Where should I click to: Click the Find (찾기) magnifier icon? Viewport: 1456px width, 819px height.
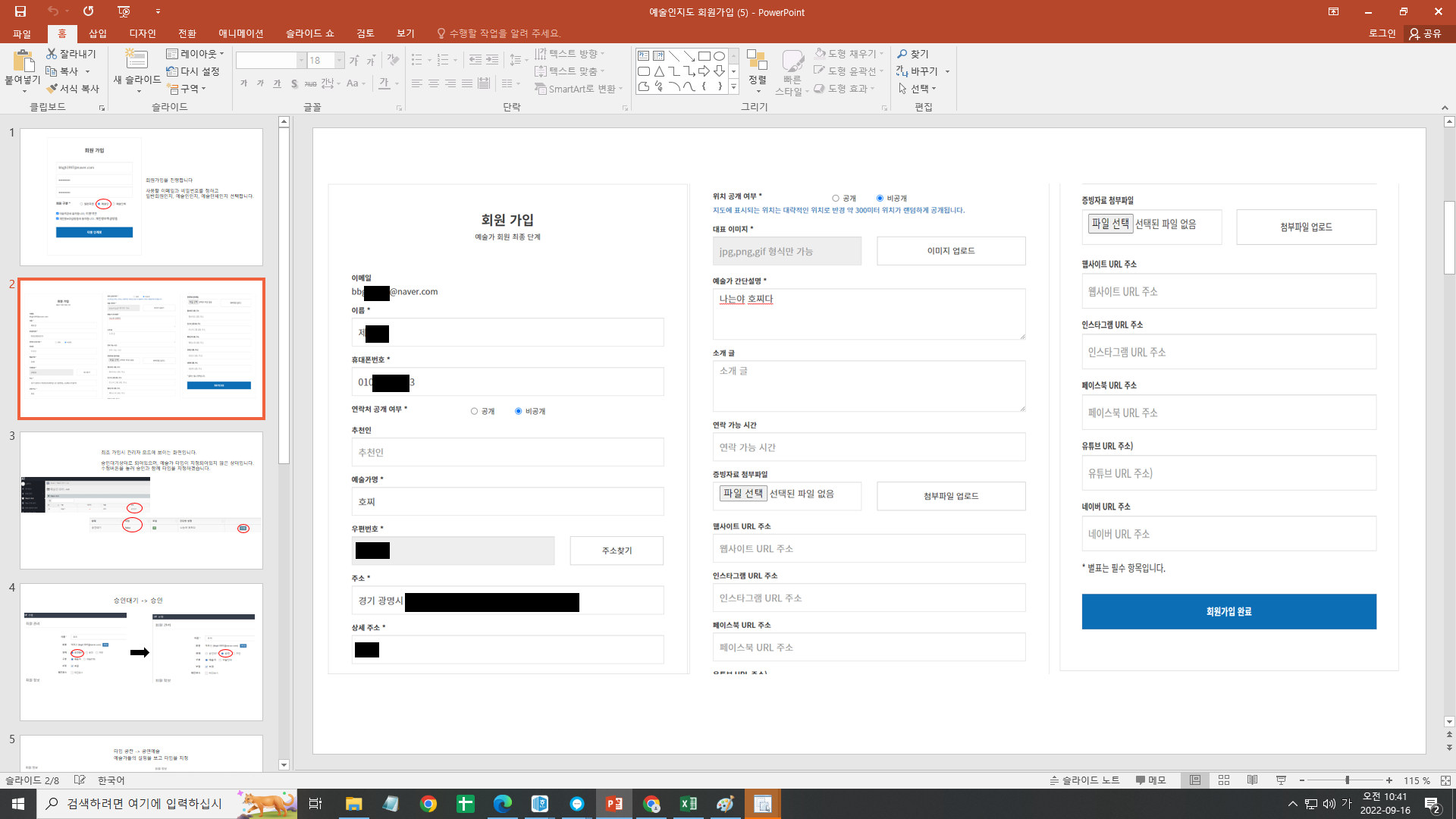[x=902, y=54]
